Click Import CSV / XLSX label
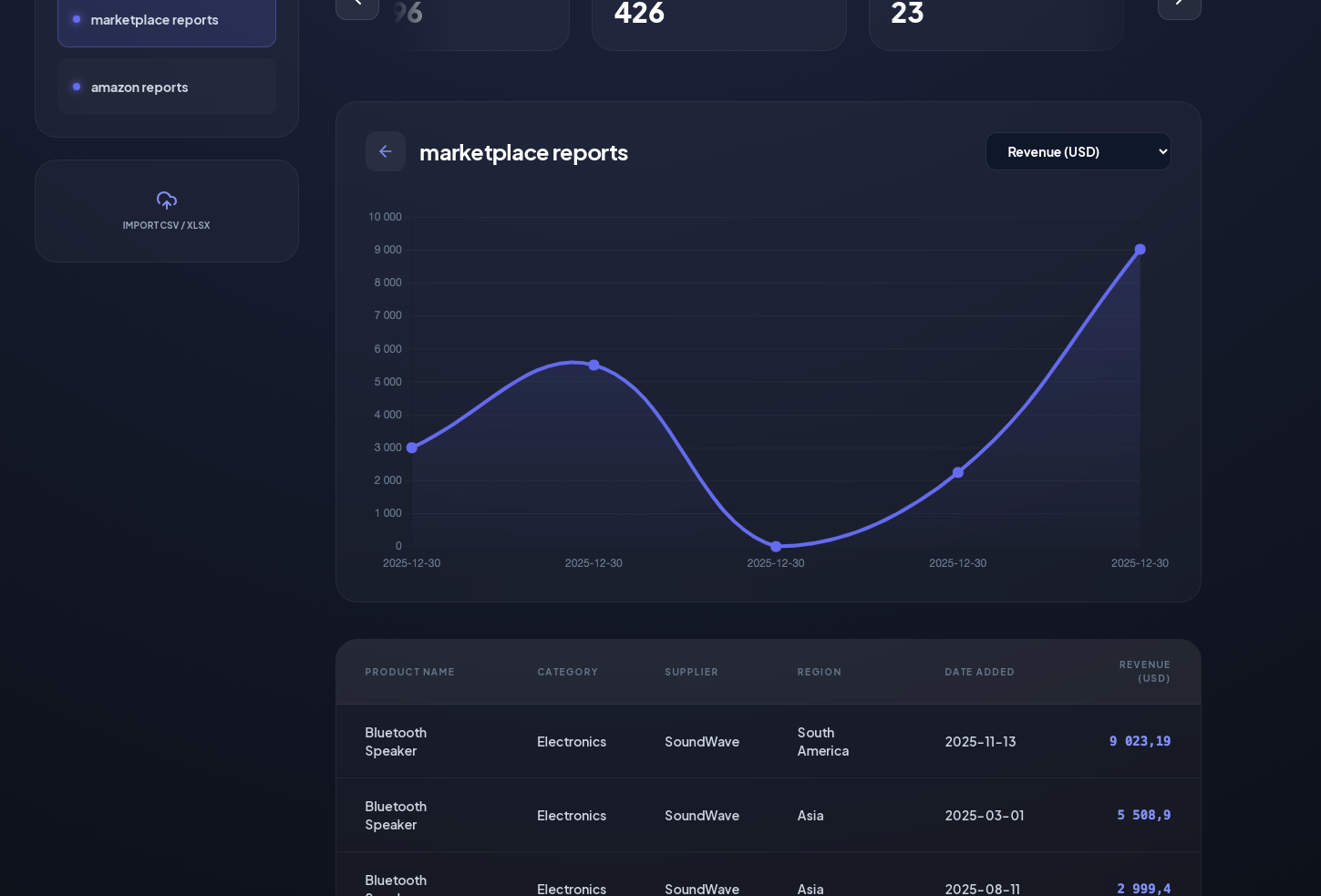Screen dimensions: 1321x896 tap(167, 225)
